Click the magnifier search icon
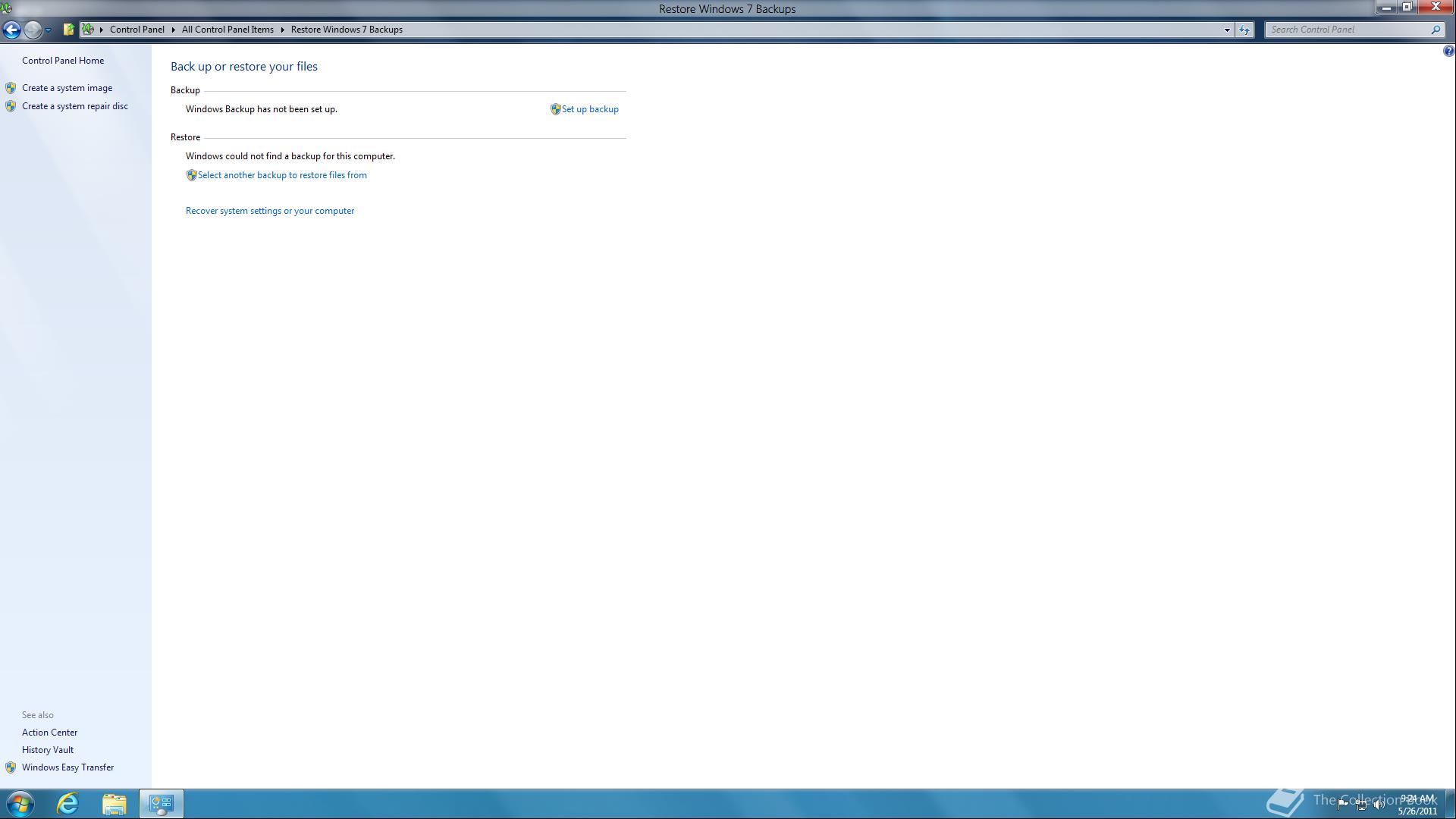1456x819 pixels. click(x=1436, y=30)
